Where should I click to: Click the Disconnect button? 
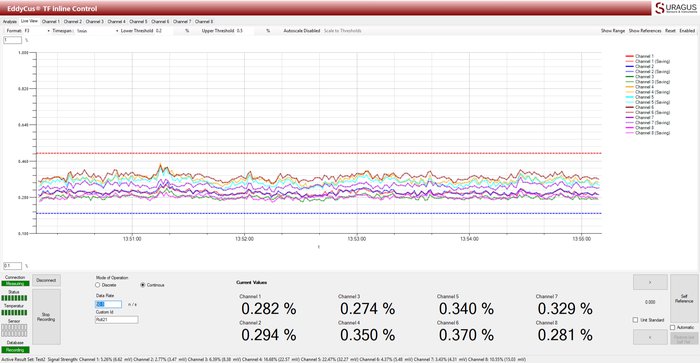coord(46,280)
